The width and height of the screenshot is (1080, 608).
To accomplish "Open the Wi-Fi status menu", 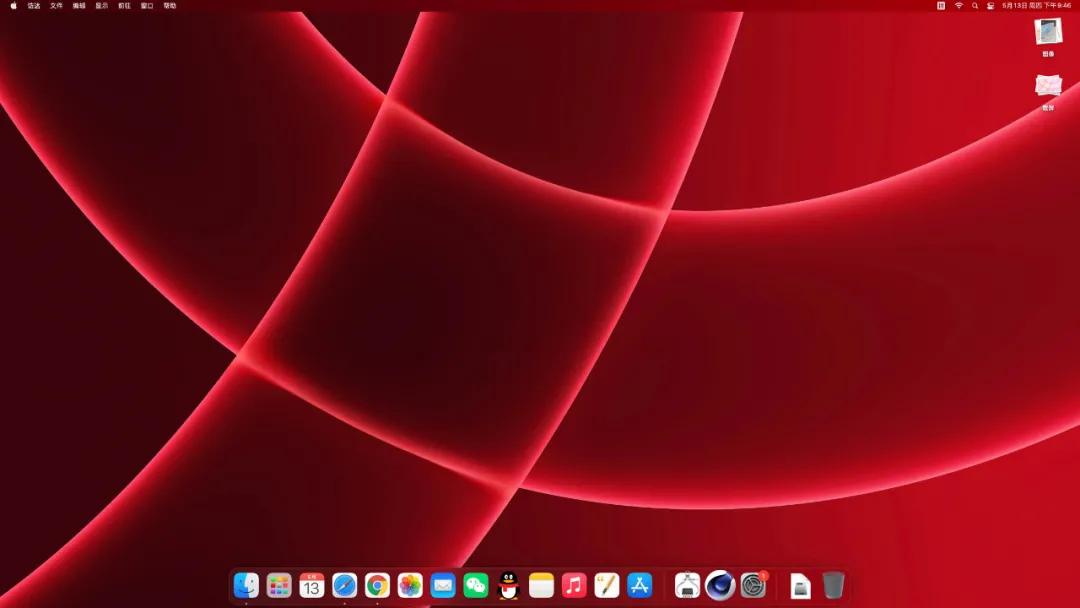I will 959,5.
